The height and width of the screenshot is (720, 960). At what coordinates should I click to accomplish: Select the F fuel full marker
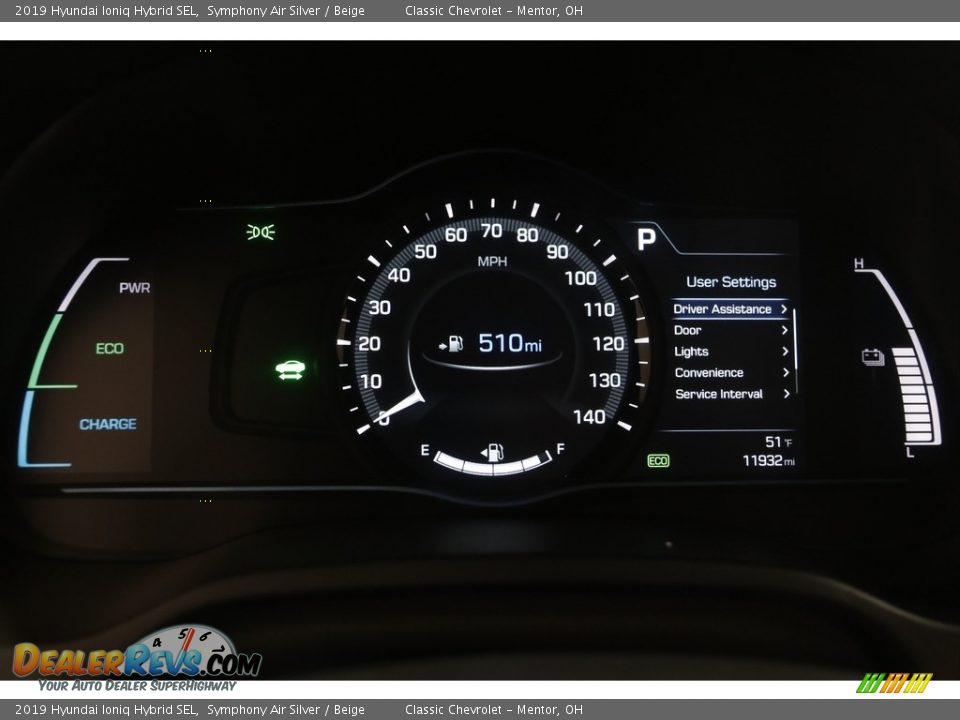560,449
